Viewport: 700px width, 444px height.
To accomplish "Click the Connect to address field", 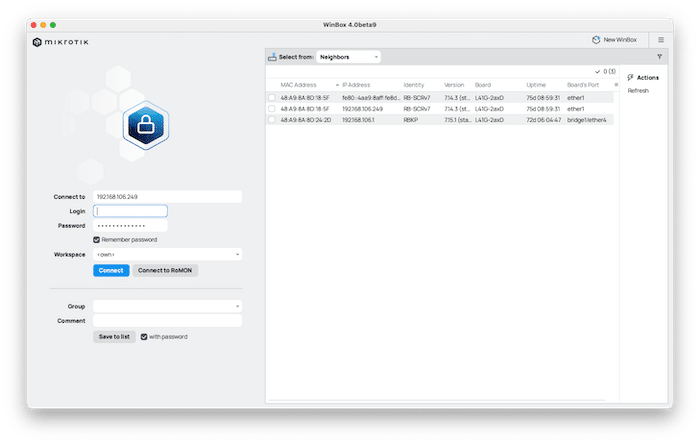I will tap(167, 197).
